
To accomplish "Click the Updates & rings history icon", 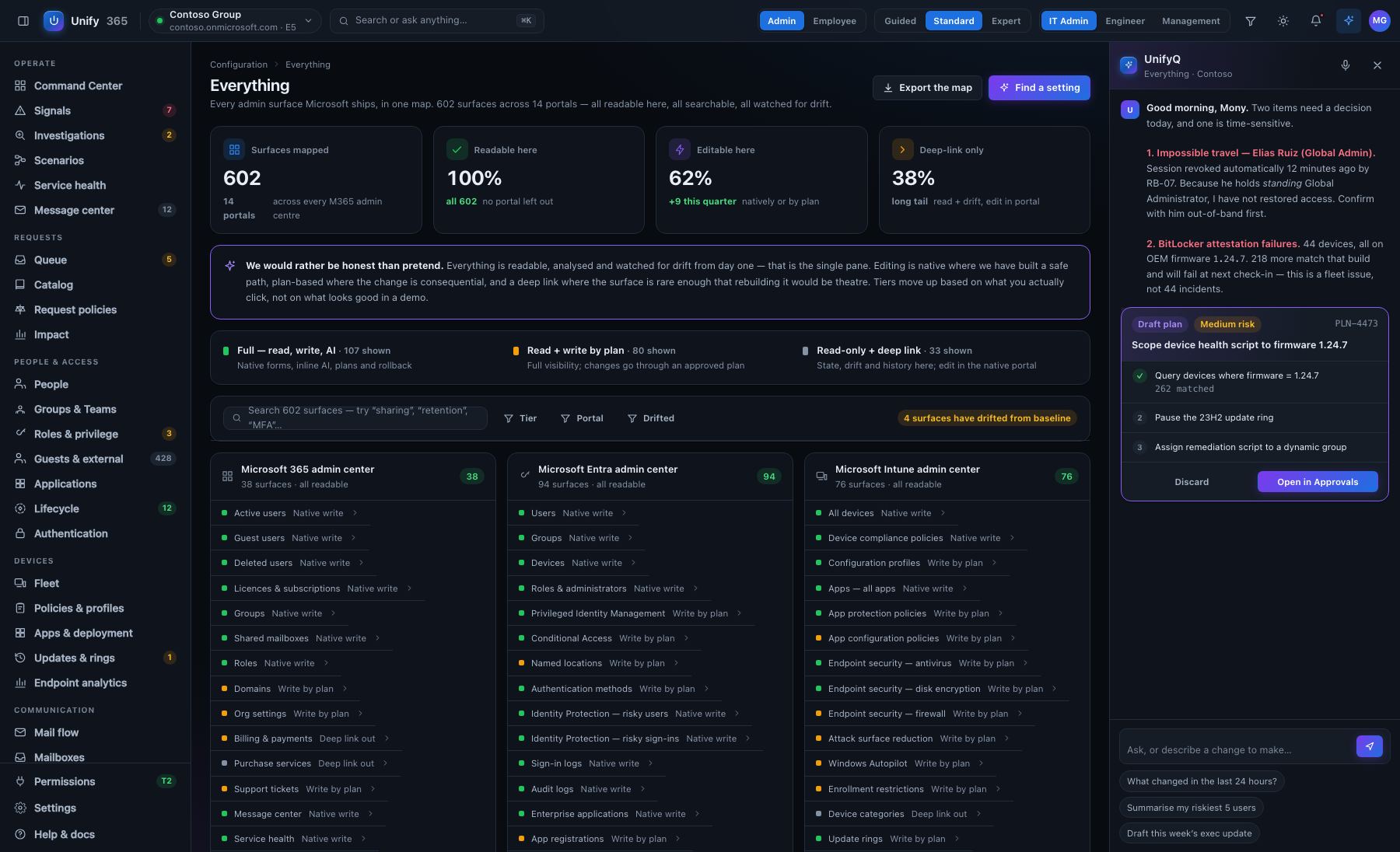I will [20, 658].
